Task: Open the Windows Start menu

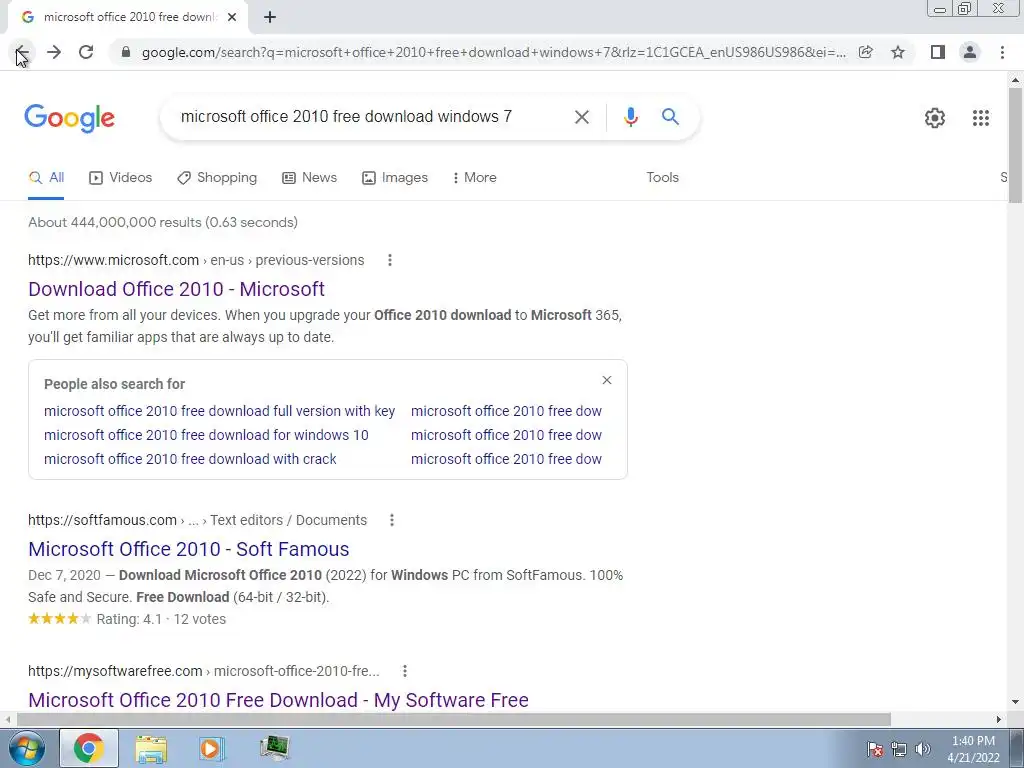Action: (27, 748)
